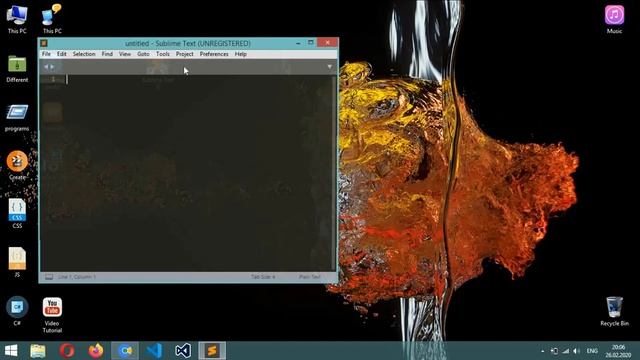Image resolution: width=640 pixels, height=360 pixels.
Task: Select the Music desktop icon
Action: (614, 20)
